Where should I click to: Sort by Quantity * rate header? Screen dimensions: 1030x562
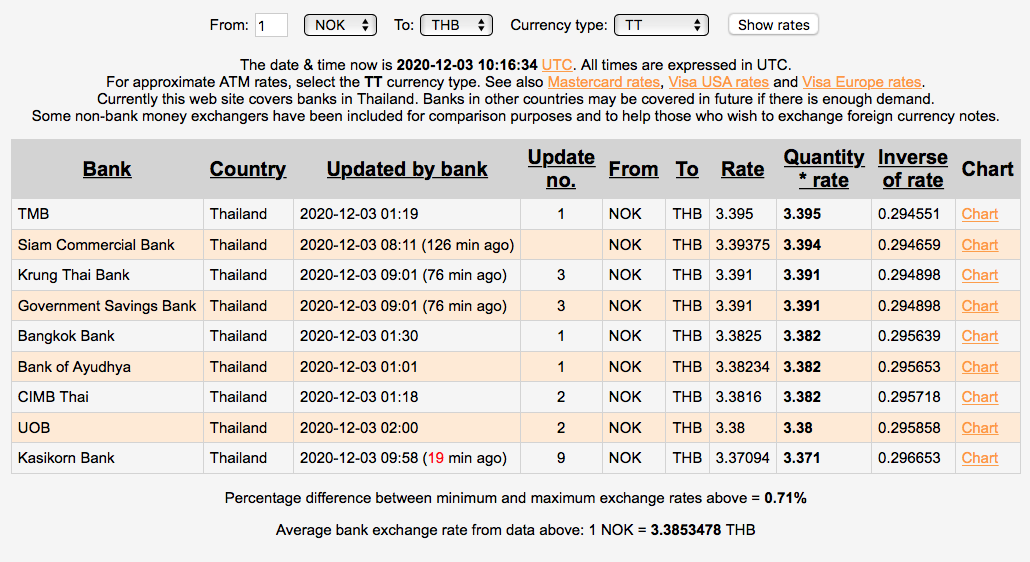(x=824, y=169)
